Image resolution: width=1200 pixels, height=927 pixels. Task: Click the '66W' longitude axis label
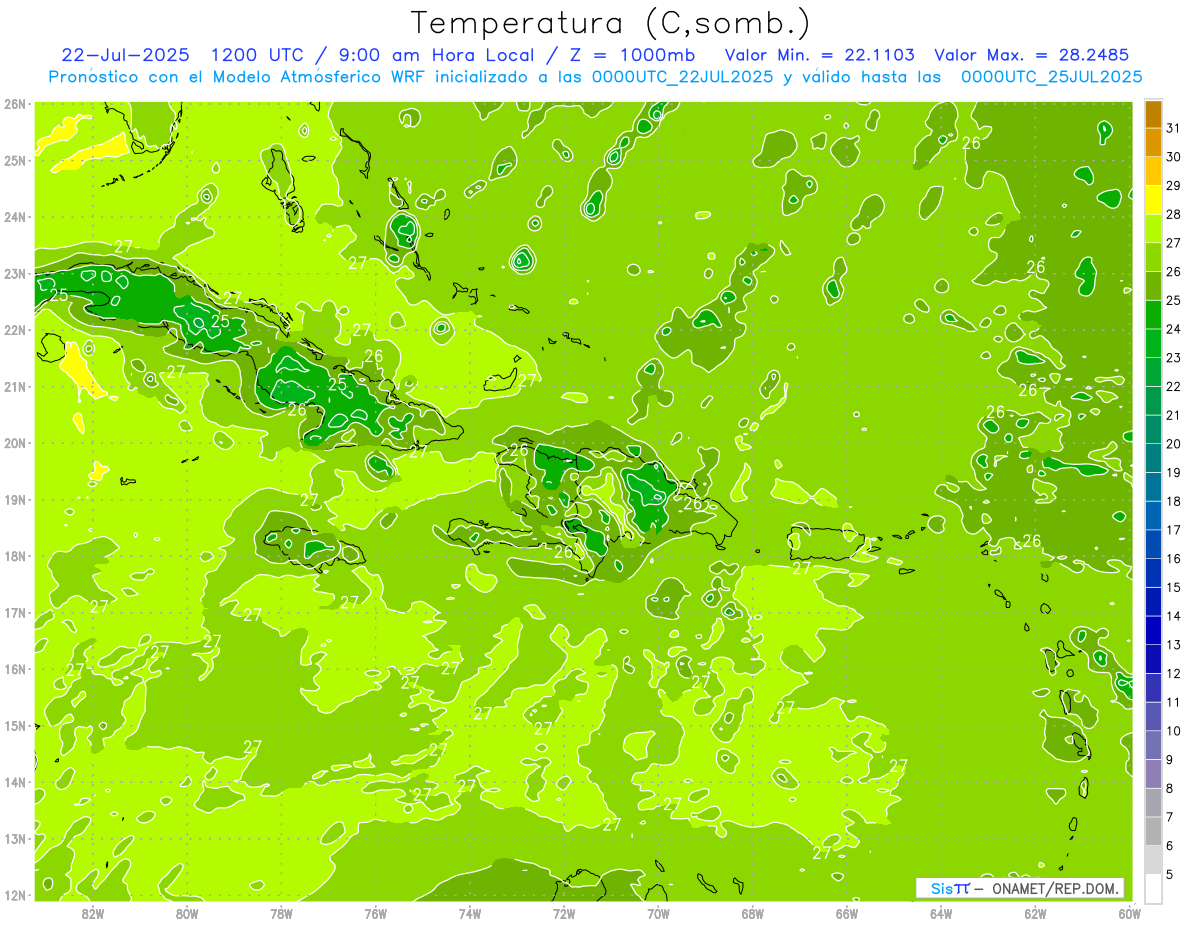point(847,913)
